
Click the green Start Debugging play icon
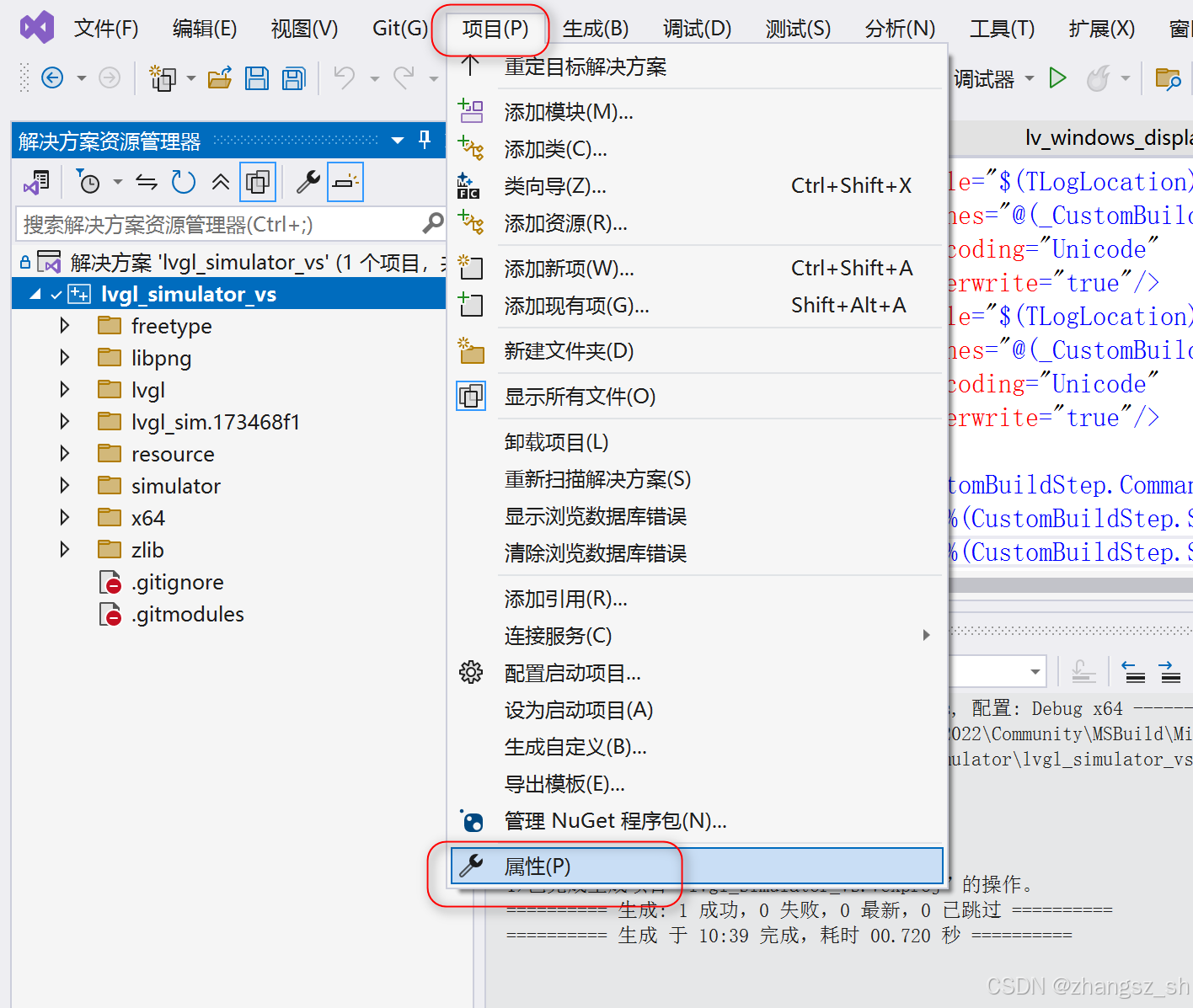point(1057,78)
